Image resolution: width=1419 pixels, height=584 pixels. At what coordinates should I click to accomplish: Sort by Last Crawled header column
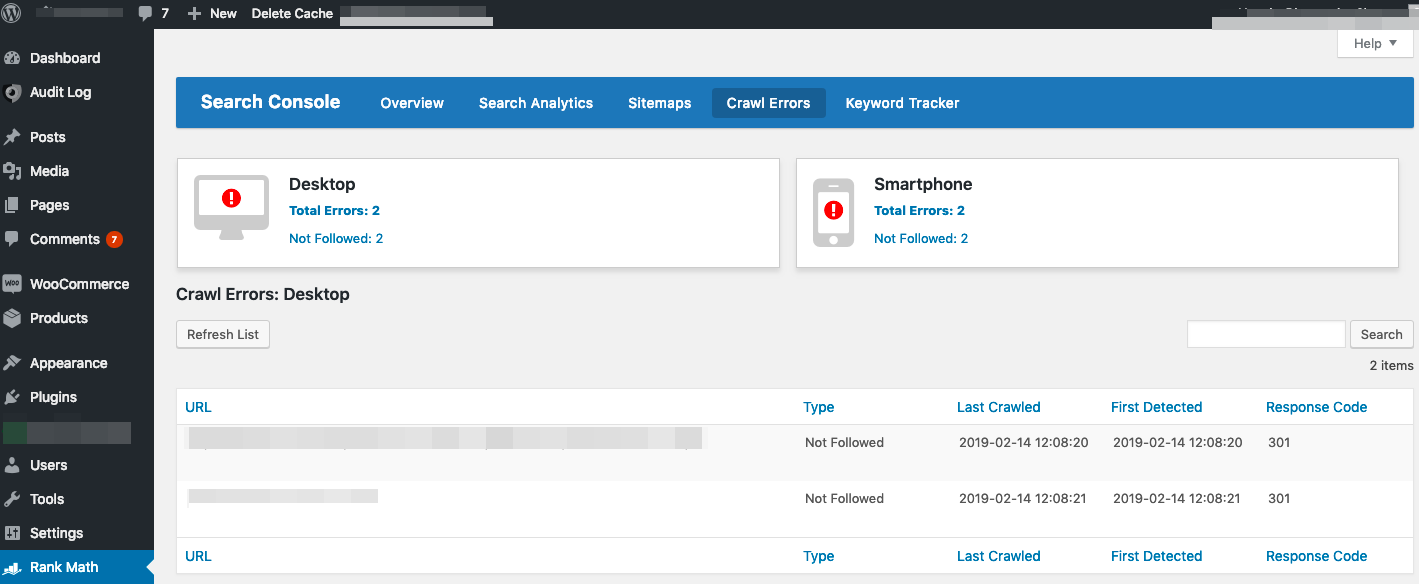[x=998, y=407]
